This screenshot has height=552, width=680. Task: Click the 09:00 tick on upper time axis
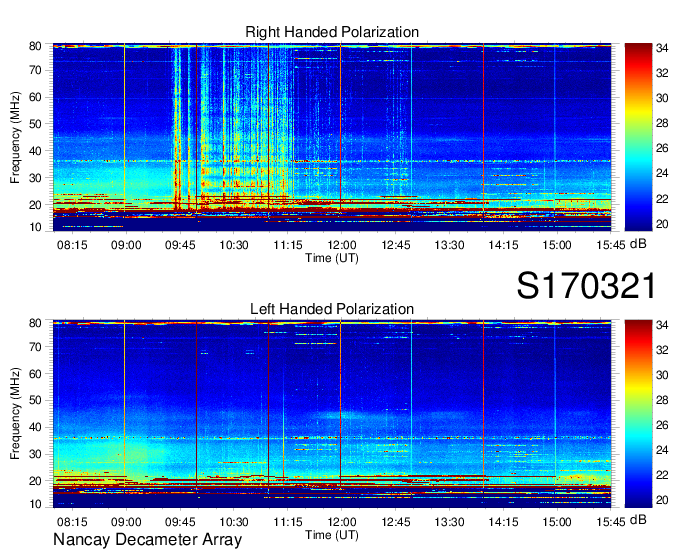(x=126, y=245)
